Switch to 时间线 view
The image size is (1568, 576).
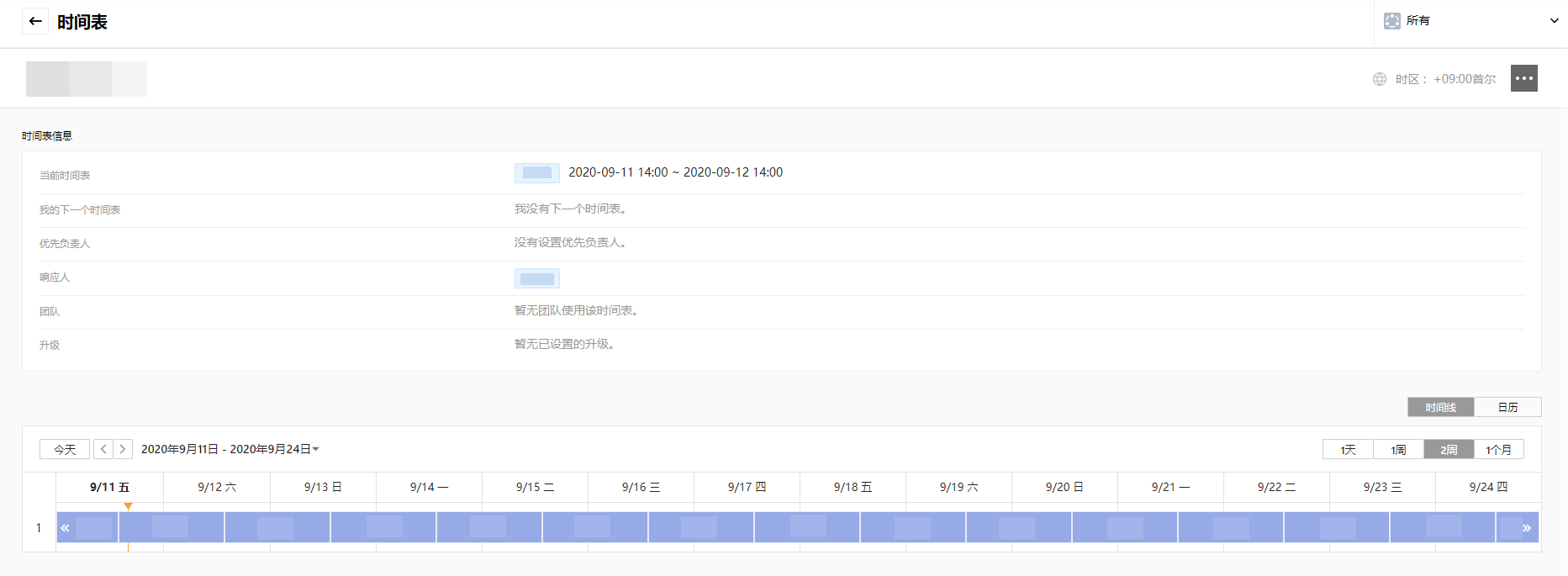point(1440,407)
